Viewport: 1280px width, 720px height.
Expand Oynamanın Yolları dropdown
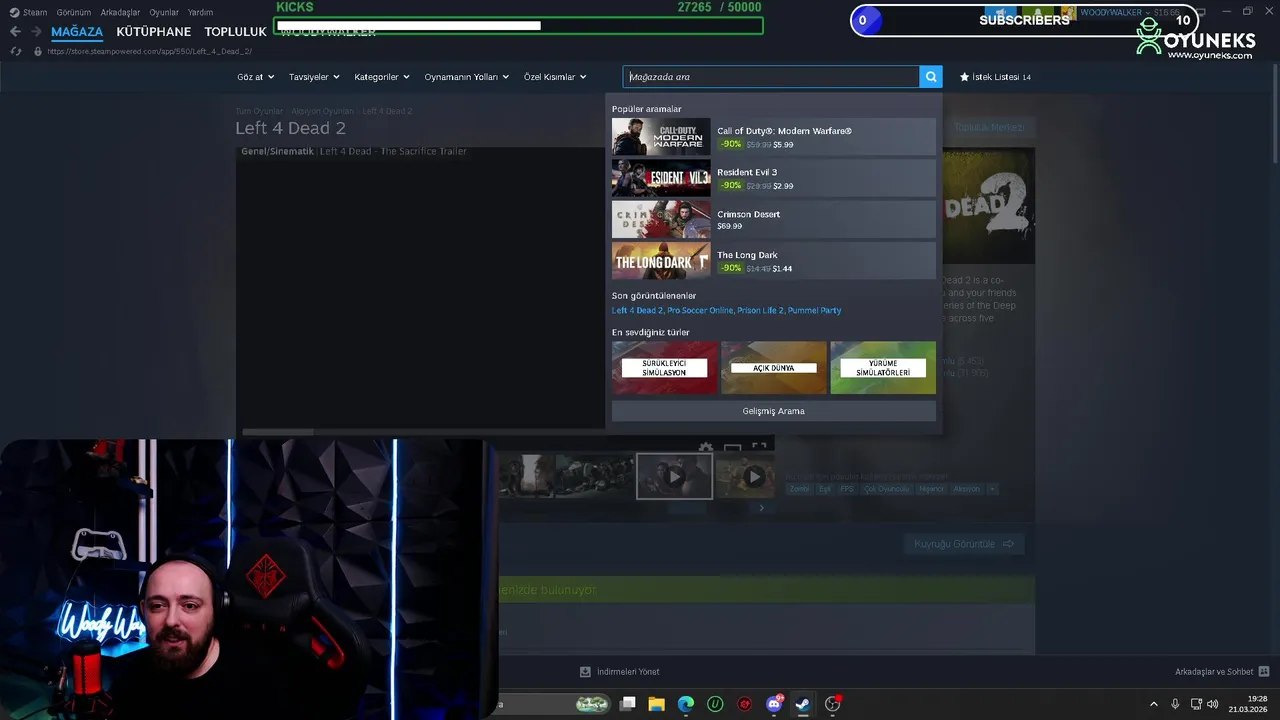(467, 77)
